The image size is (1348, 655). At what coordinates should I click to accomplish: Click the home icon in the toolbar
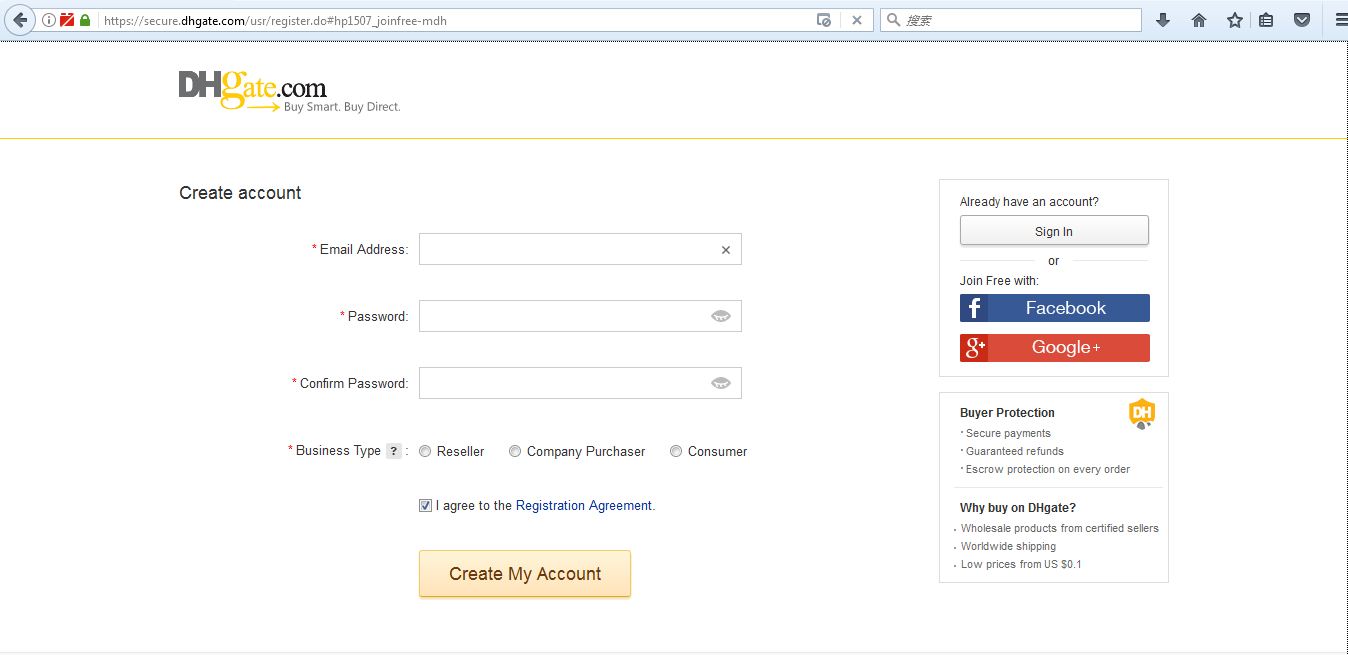tap(1198, 19)
